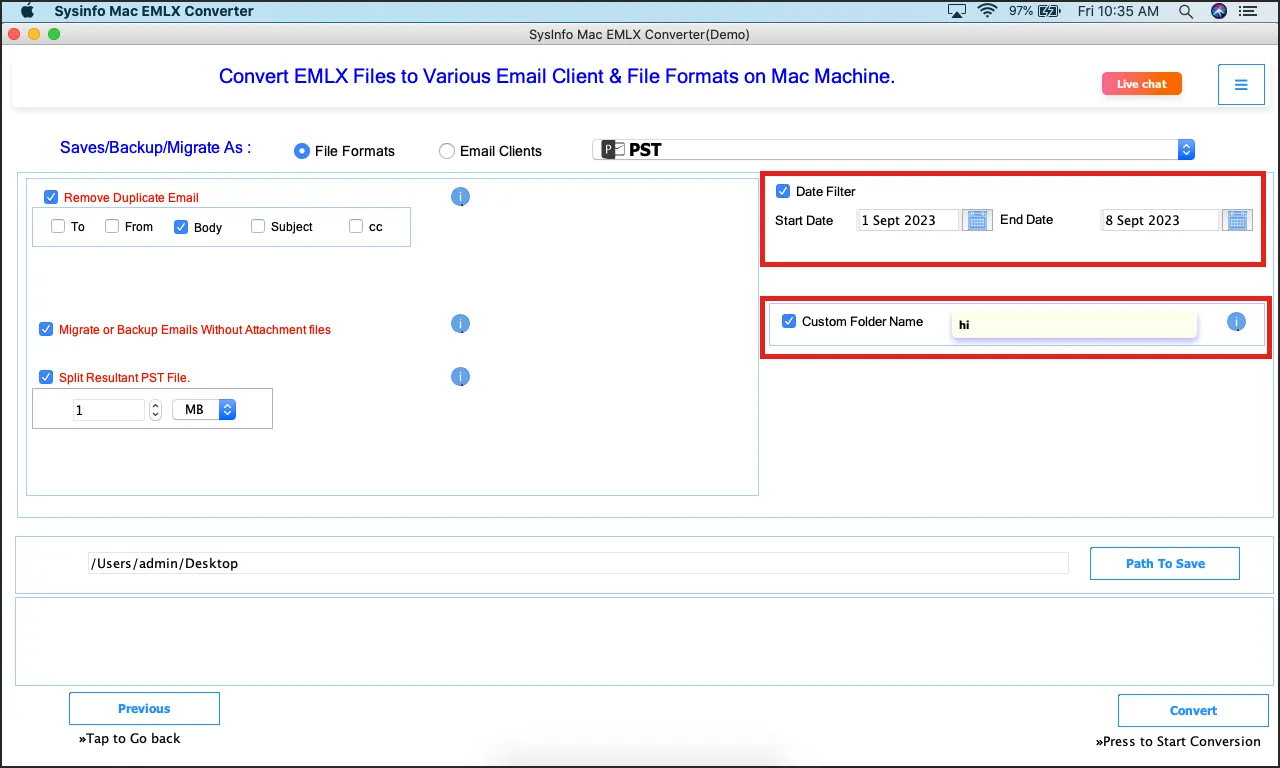Show info for Custom Folder Name
The width and height of the screenshot is (1280, 768).
[x=1236, y=322]
